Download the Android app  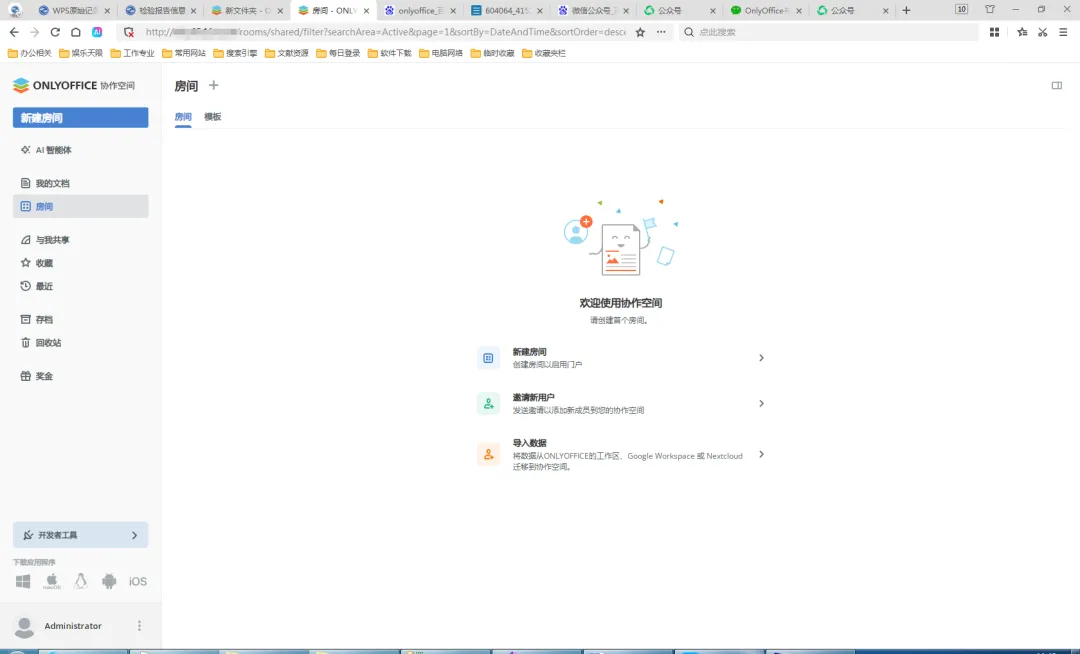[x=109, y=581]
